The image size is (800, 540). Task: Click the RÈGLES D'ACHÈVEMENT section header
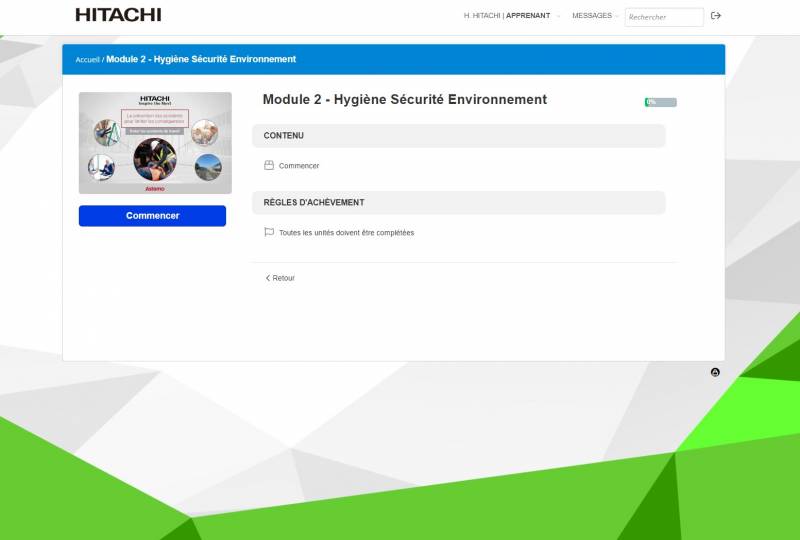click(458, 203)
